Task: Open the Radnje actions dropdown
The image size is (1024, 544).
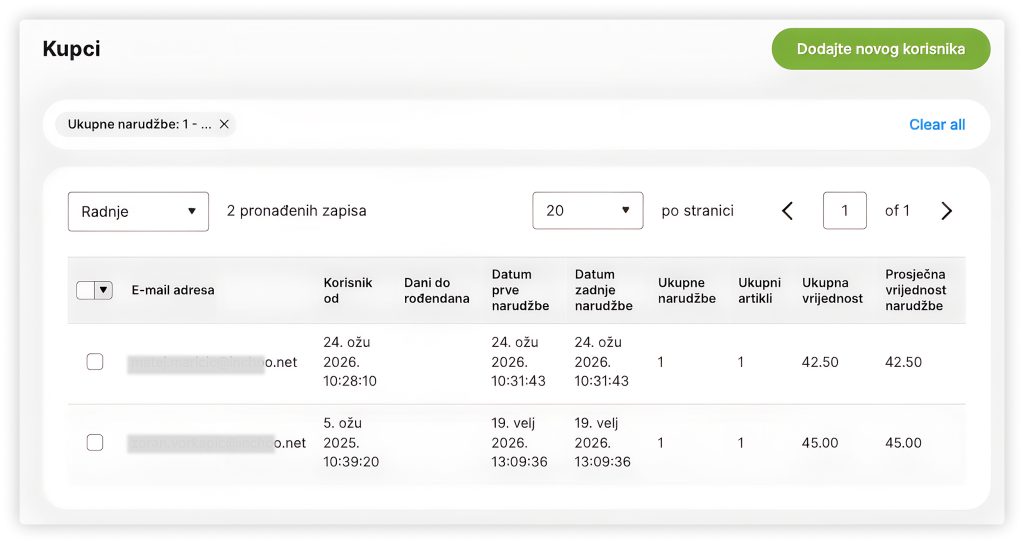Action: click(138, 211)
